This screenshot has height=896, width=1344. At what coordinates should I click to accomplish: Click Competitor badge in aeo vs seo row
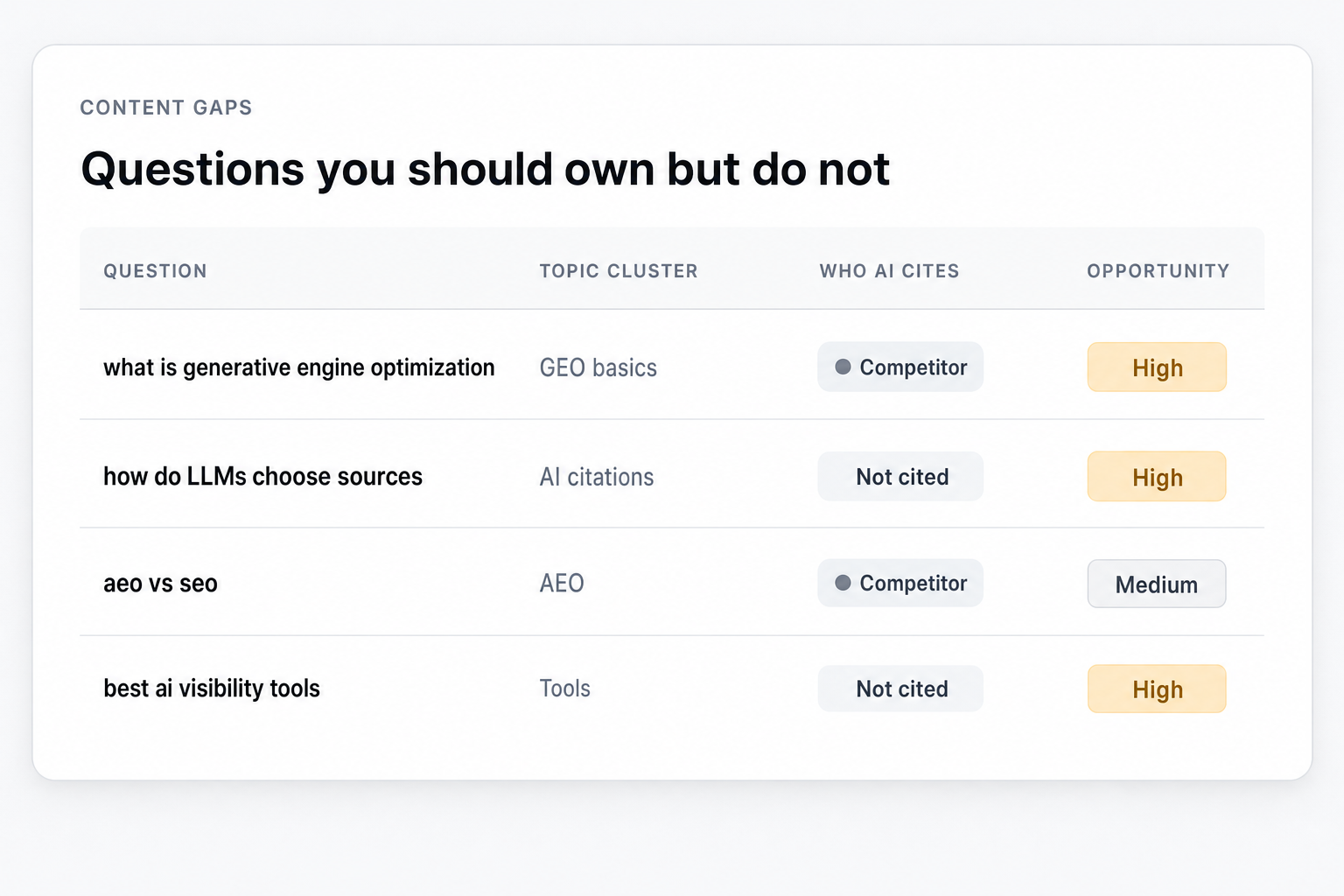pos(900,583)
